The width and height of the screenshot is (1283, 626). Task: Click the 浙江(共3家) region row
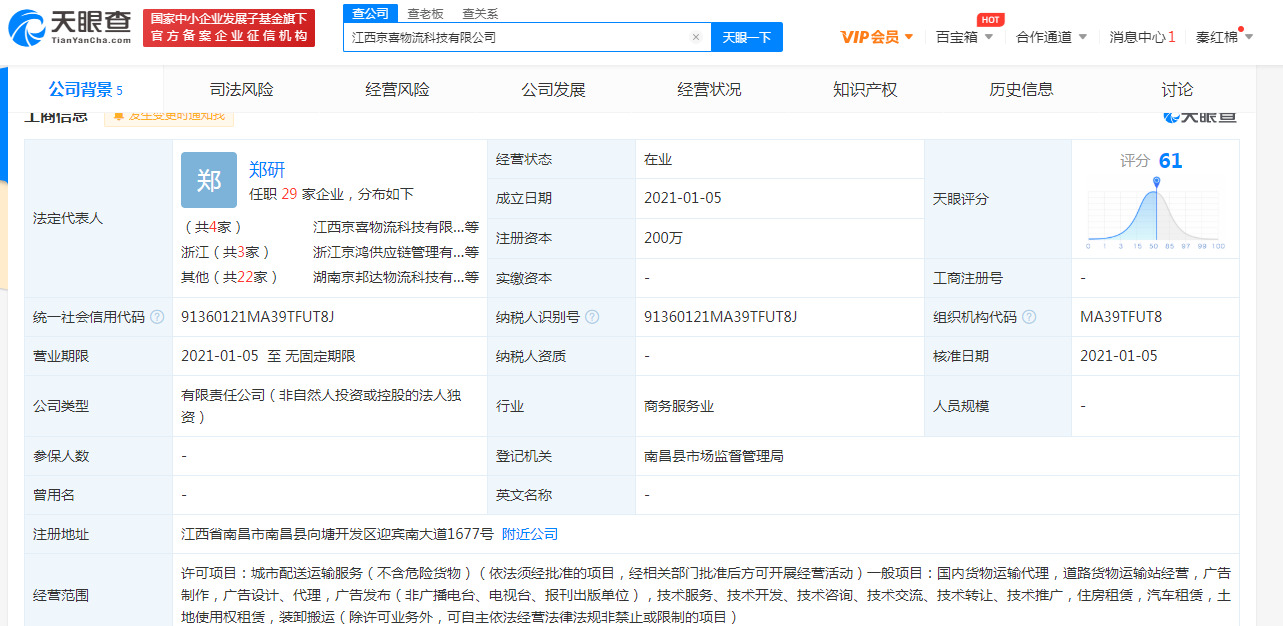(x=226, y=252)
